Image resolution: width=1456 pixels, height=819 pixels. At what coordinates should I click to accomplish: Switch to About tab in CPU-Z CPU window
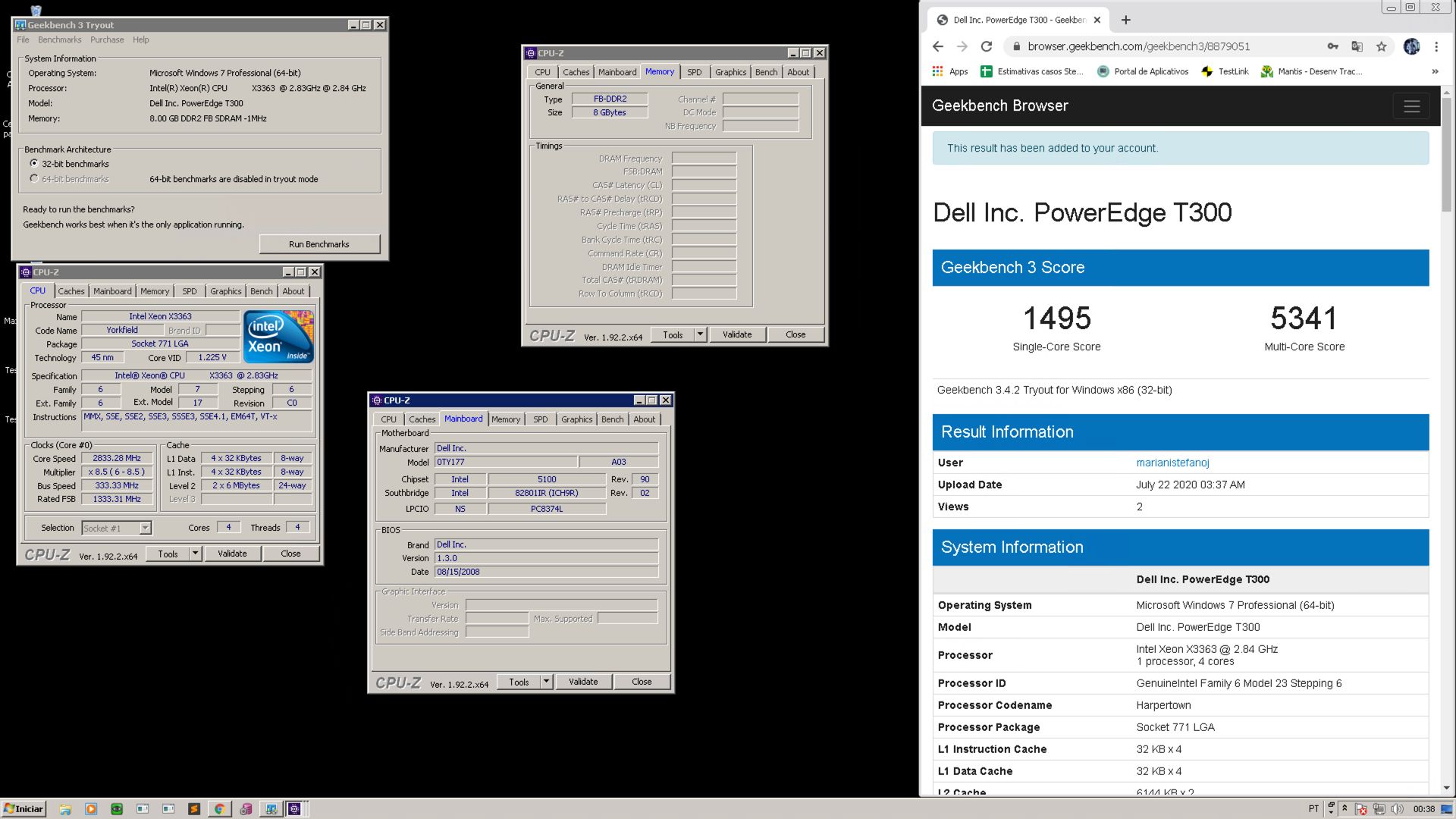[293, 291]
